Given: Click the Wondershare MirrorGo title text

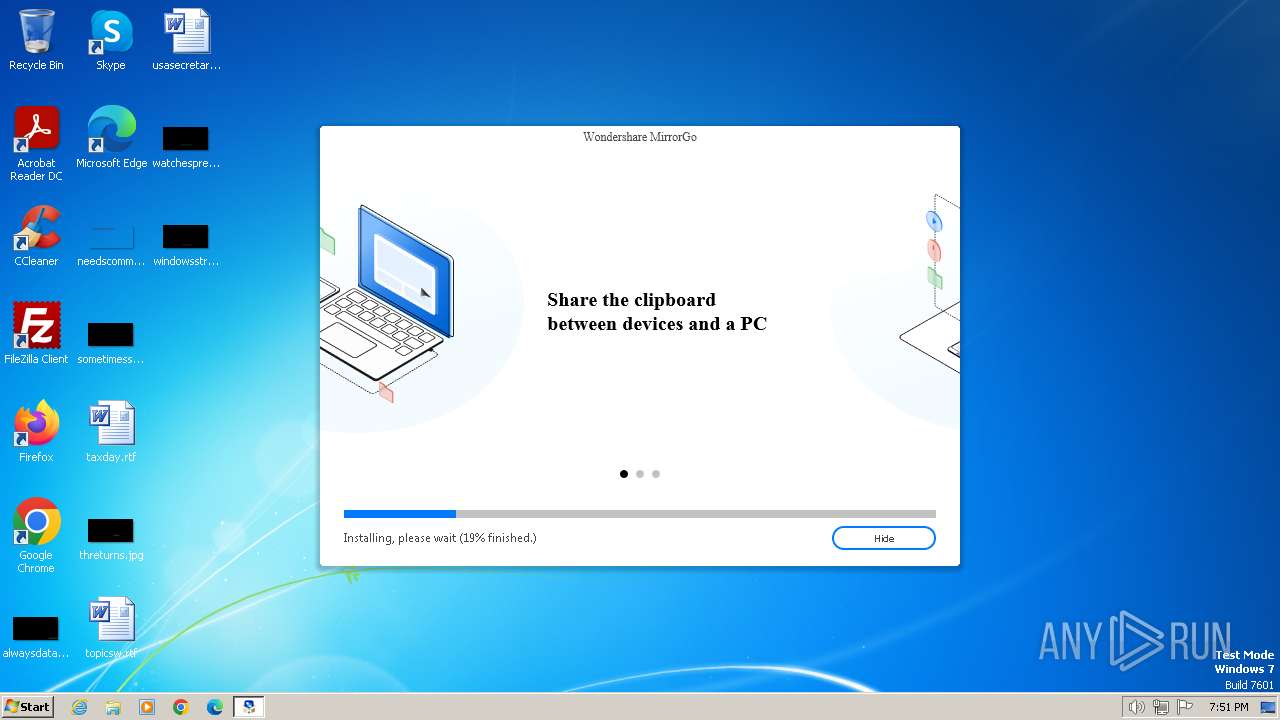Looking at the screenshot, I should (640, 137).
